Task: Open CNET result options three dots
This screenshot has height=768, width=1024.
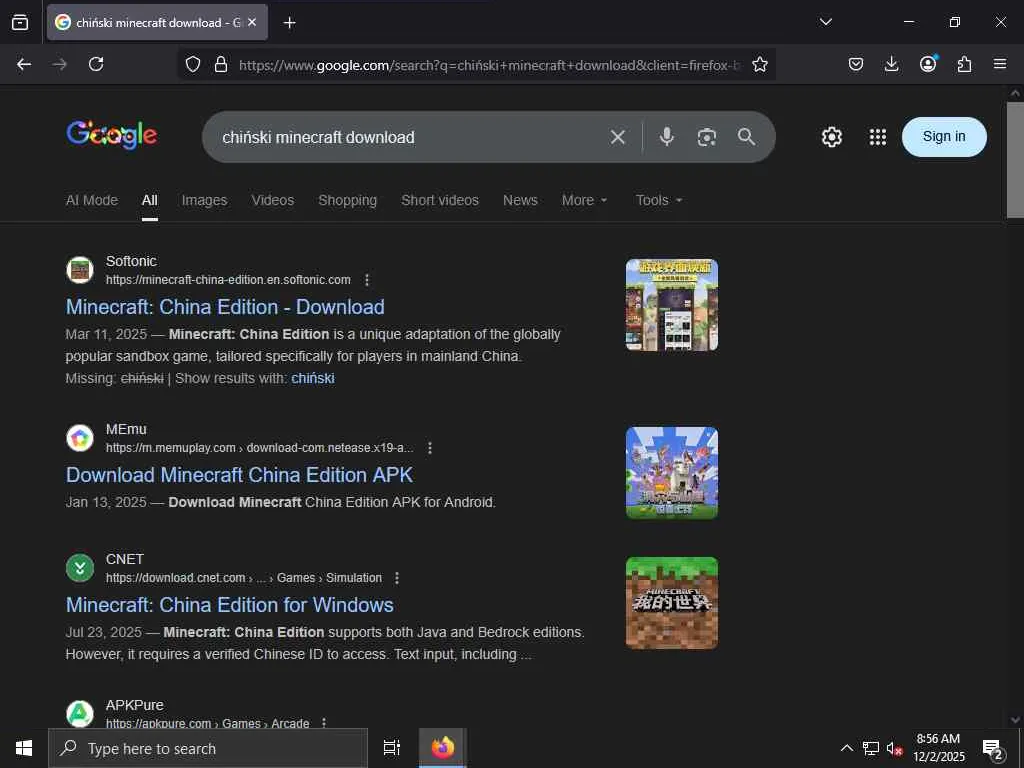Action: [396, 577]
